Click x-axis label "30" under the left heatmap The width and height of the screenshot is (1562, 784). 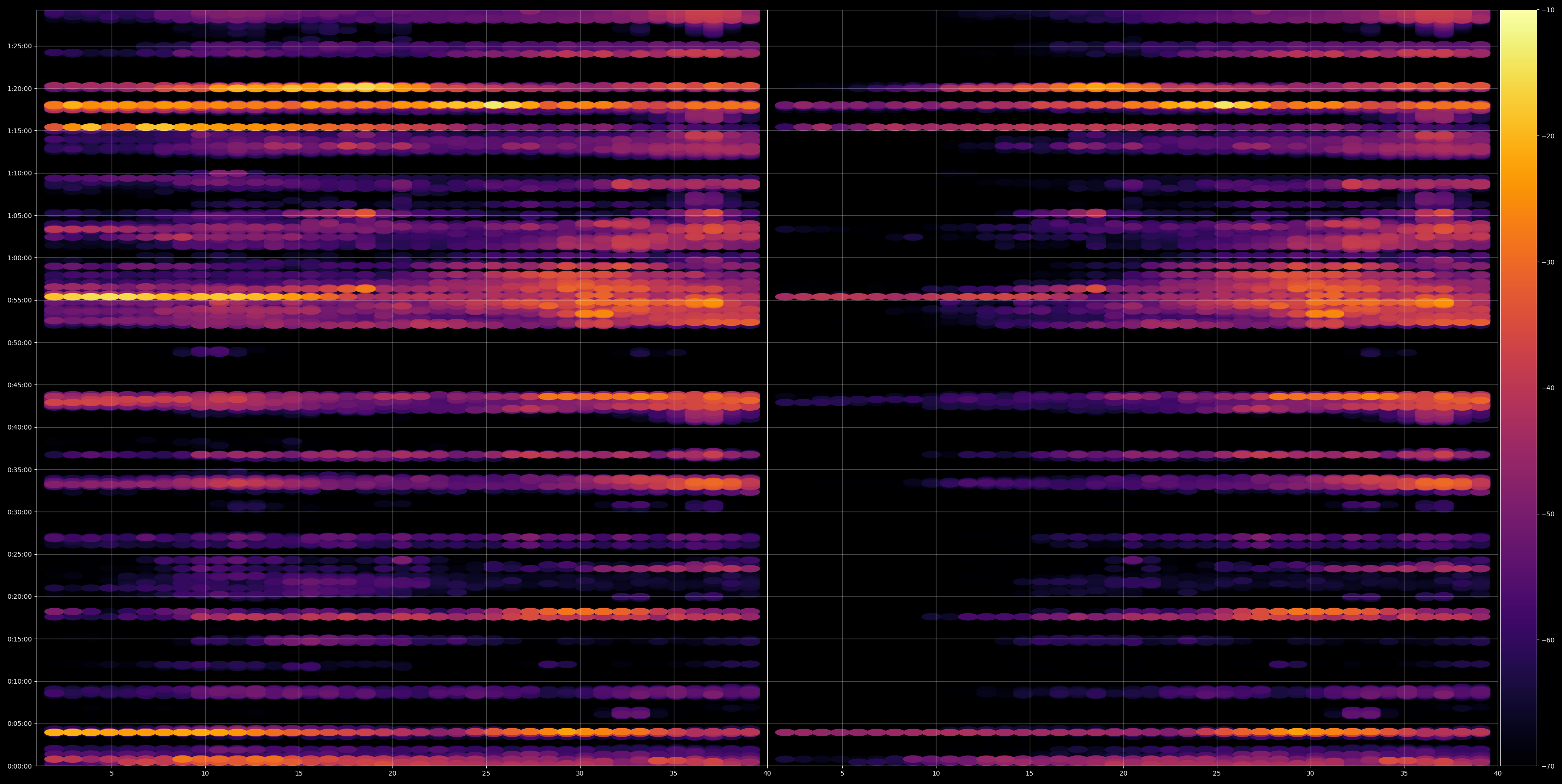tap(580, 774)
